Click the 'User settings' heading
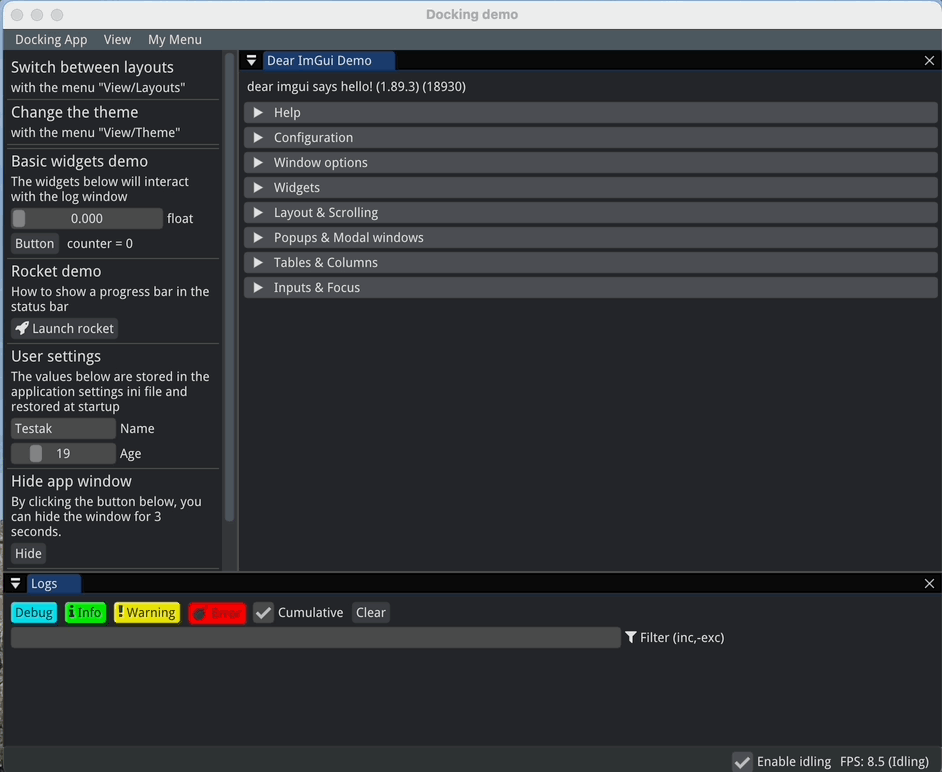942x772 pixels. 56,356
